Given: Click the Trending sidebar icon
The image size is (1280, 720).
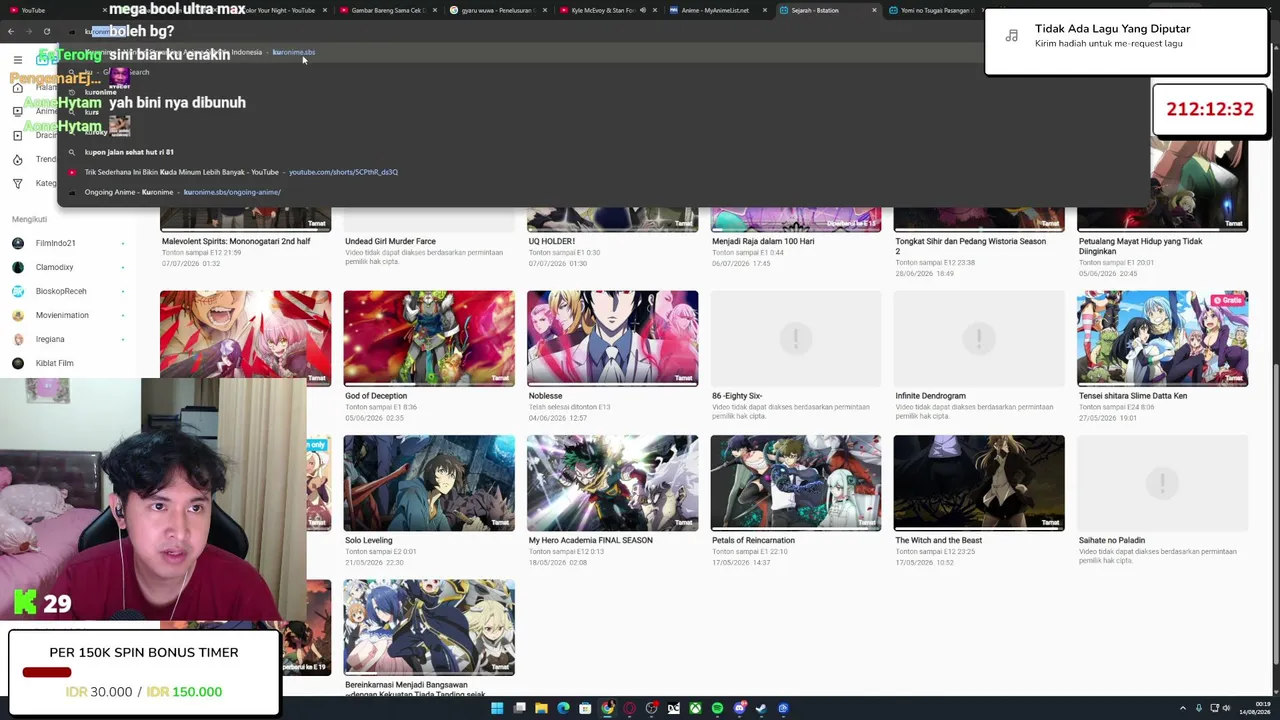Looking at the screenshot, I should tap(17, 159).
